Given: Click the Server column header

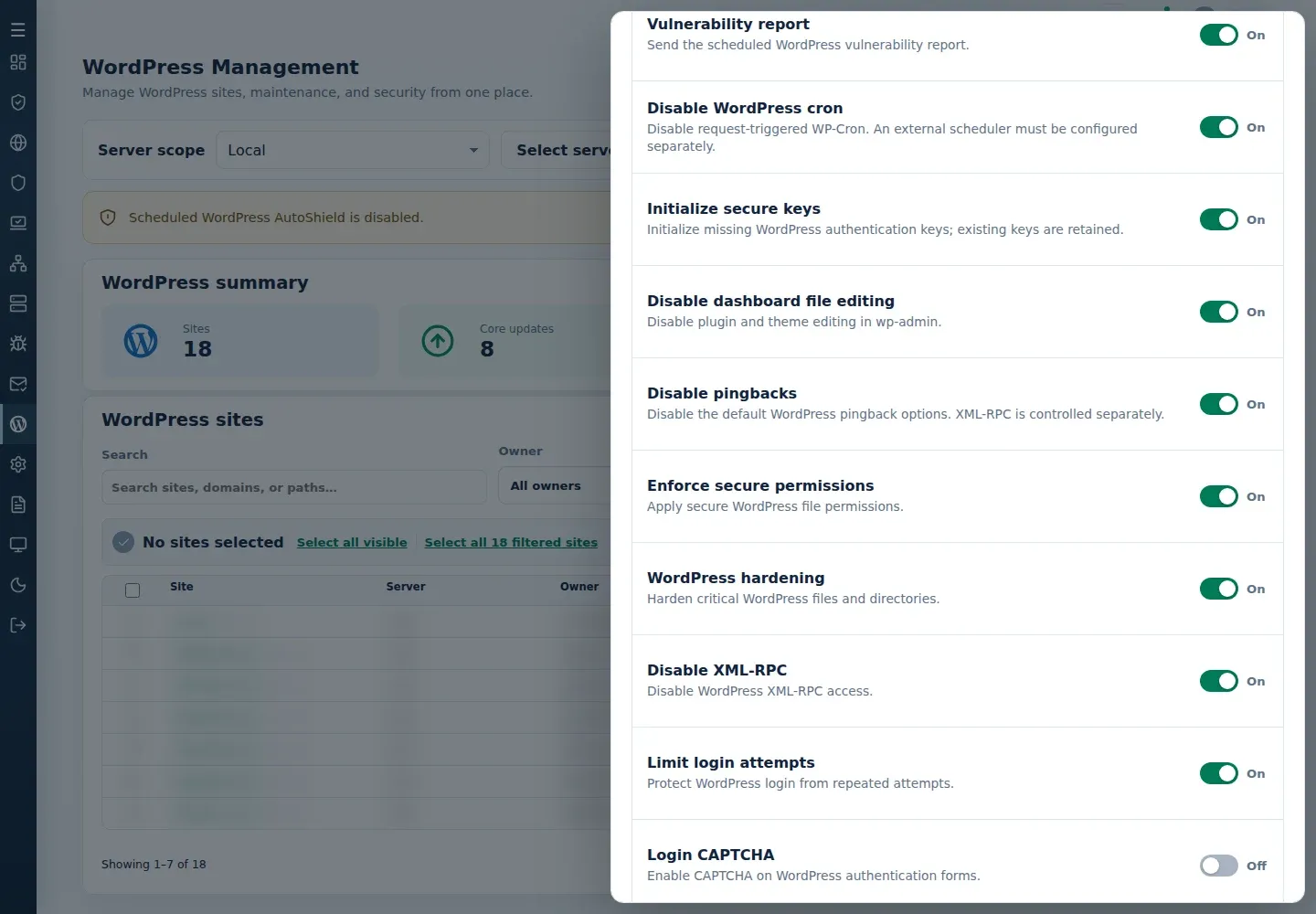Looking at the screenshot, I should [x=406, y=587].
